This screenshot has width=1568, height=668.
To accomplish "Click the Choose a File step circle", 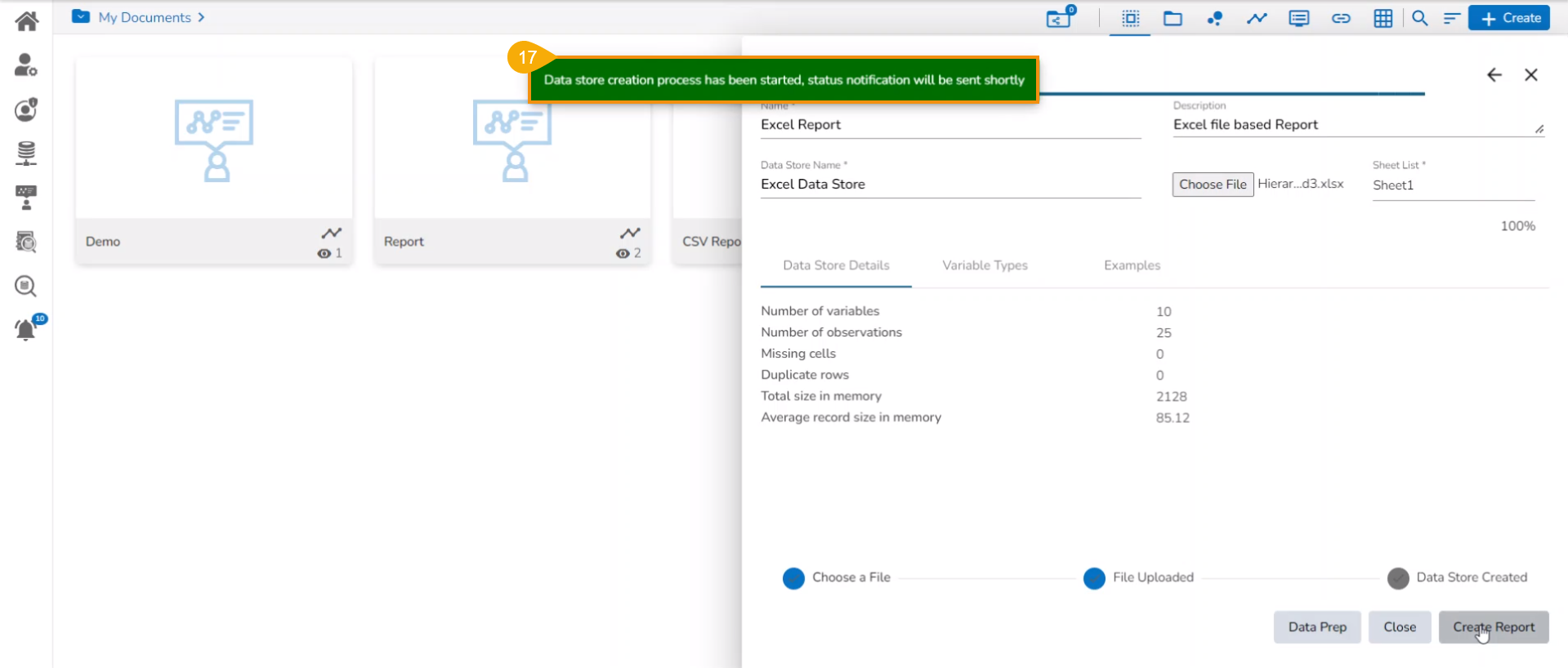I will pos(793,578).
